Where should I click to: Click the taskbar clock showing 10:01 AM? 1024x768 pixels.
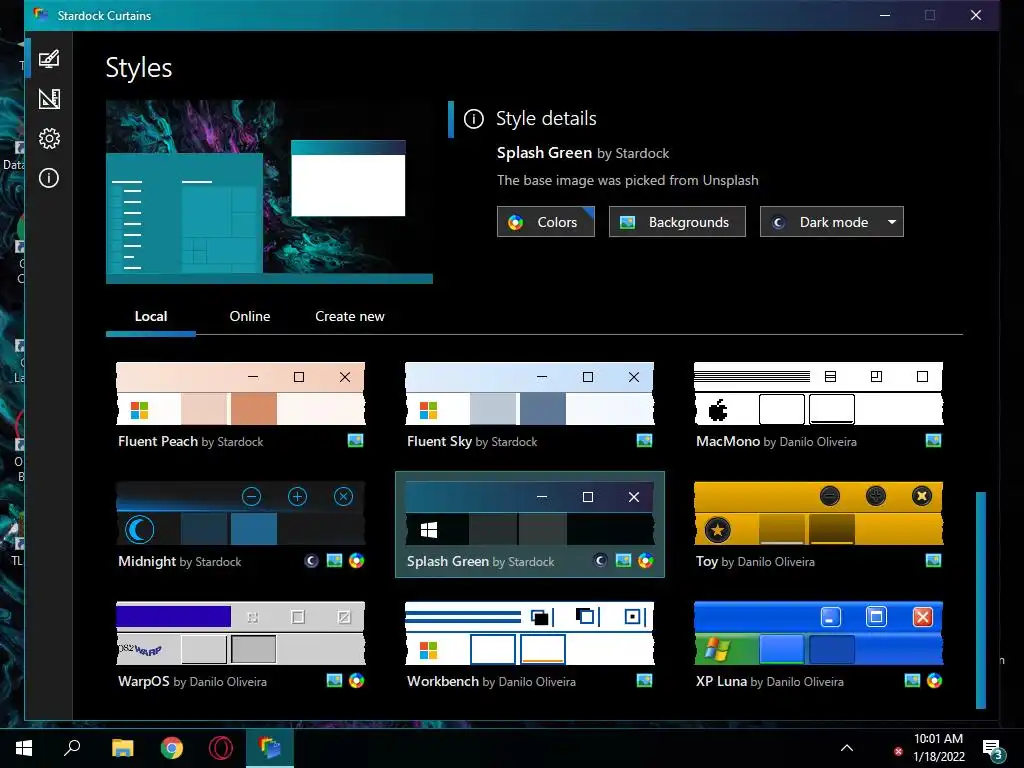(x=938, y=748)
